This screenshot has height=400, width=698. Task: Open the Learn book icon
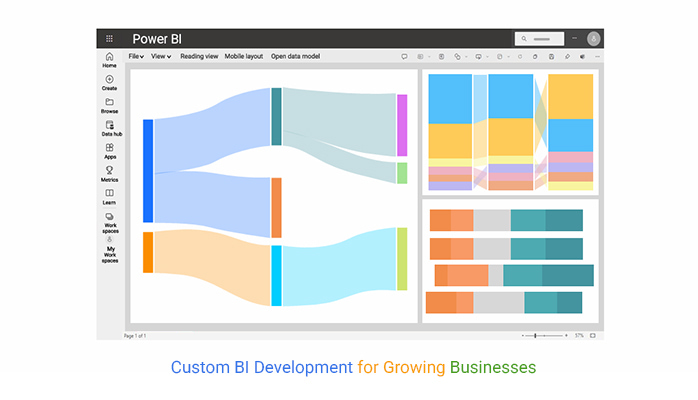point(109,197)
